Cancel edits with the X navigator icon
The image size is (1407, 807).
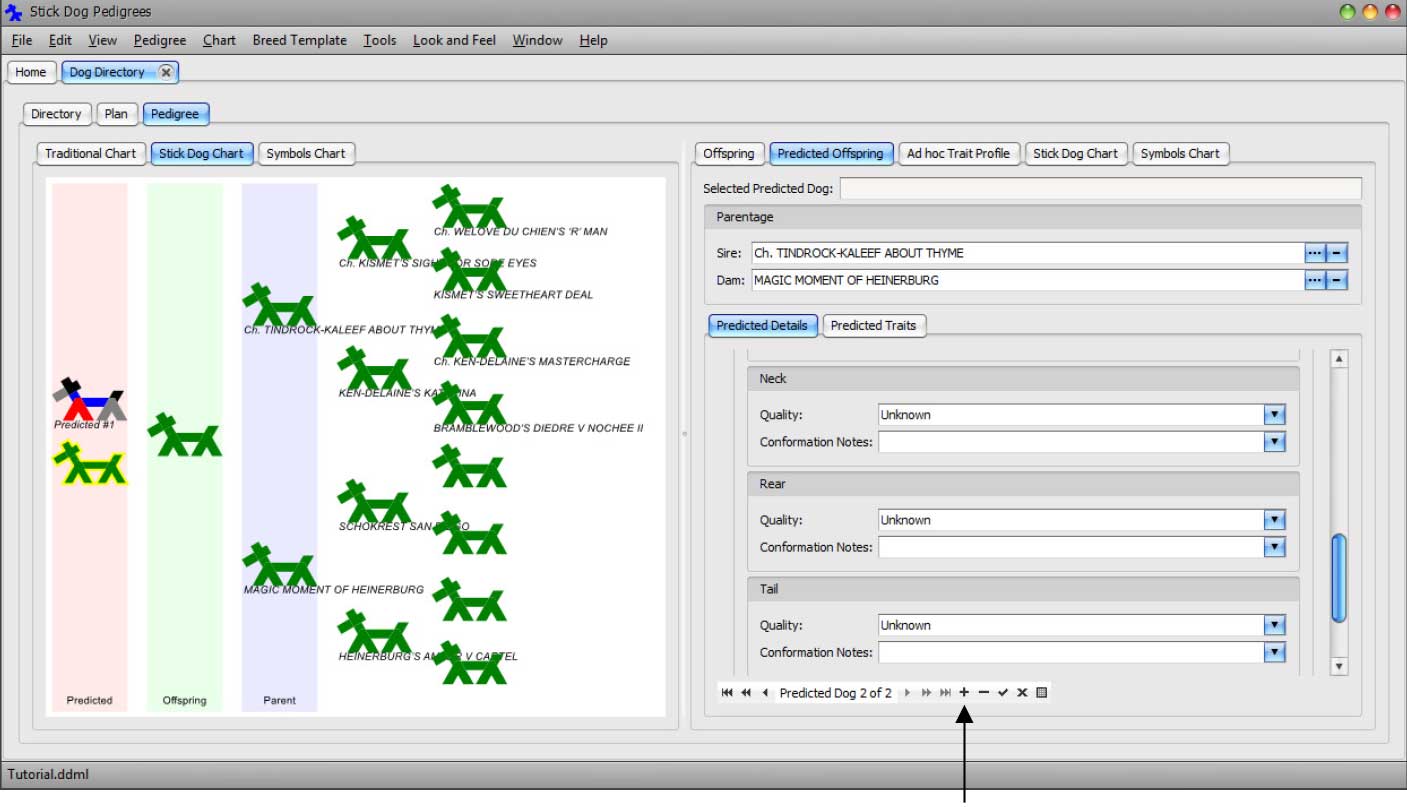click(x=1022, y=692)
